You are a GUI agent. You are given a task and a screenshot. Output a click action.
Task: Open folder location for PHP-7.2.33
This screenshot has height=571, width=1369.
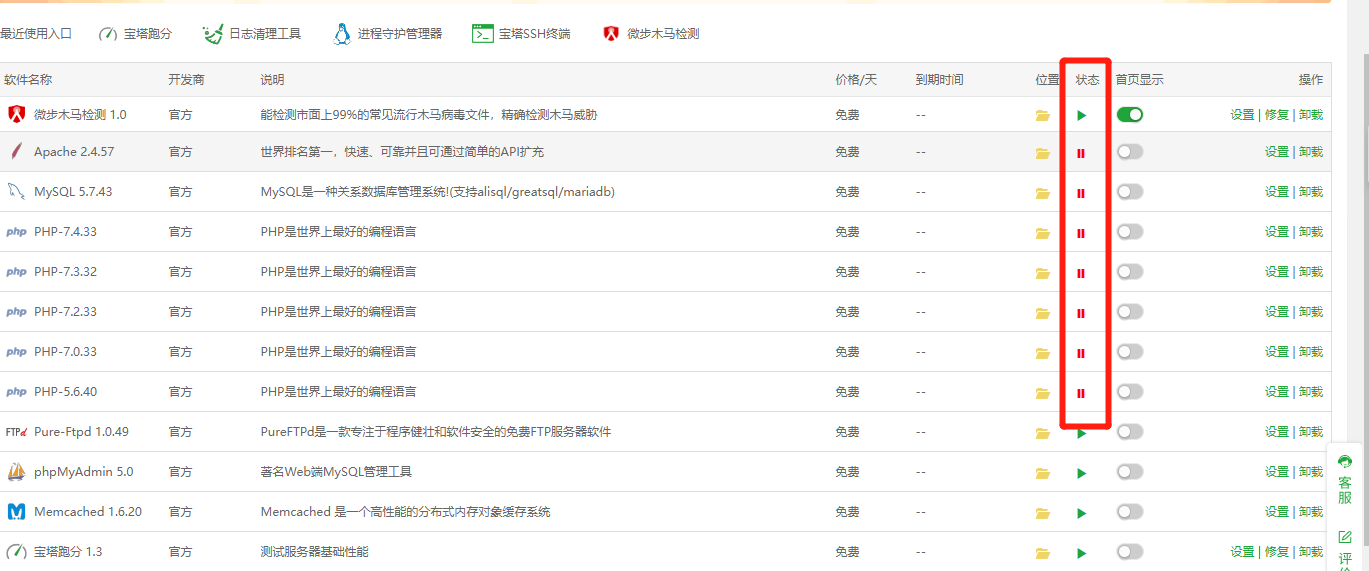1043,313
